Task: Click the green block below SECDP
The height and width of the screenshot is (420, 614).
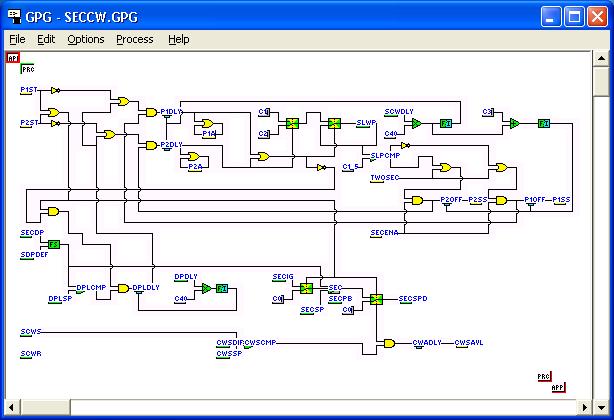Action: (54, 244)
